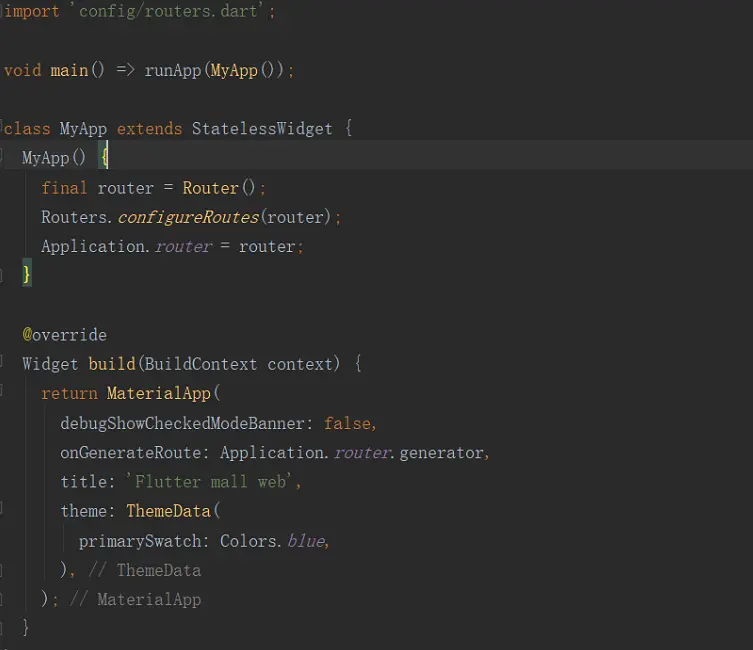Click the 'class' keyword

point(27,129)
